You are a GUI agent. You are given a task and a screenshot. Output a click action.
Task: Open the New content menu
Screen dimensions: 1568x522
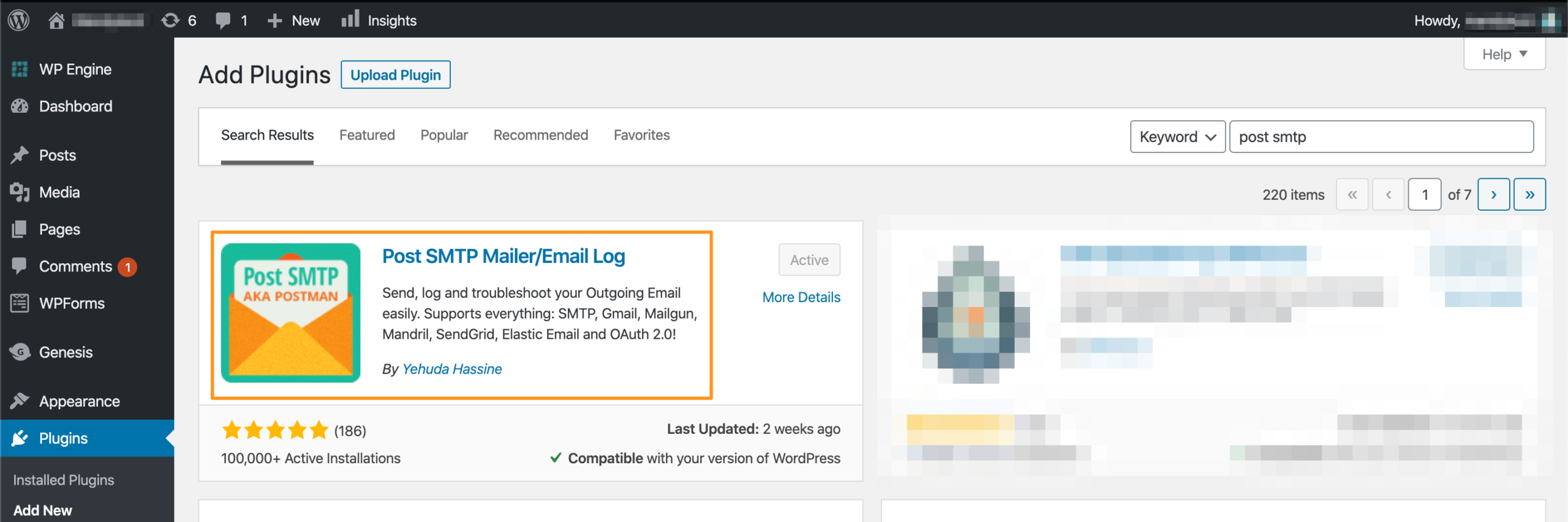click(x=294, y=20)
